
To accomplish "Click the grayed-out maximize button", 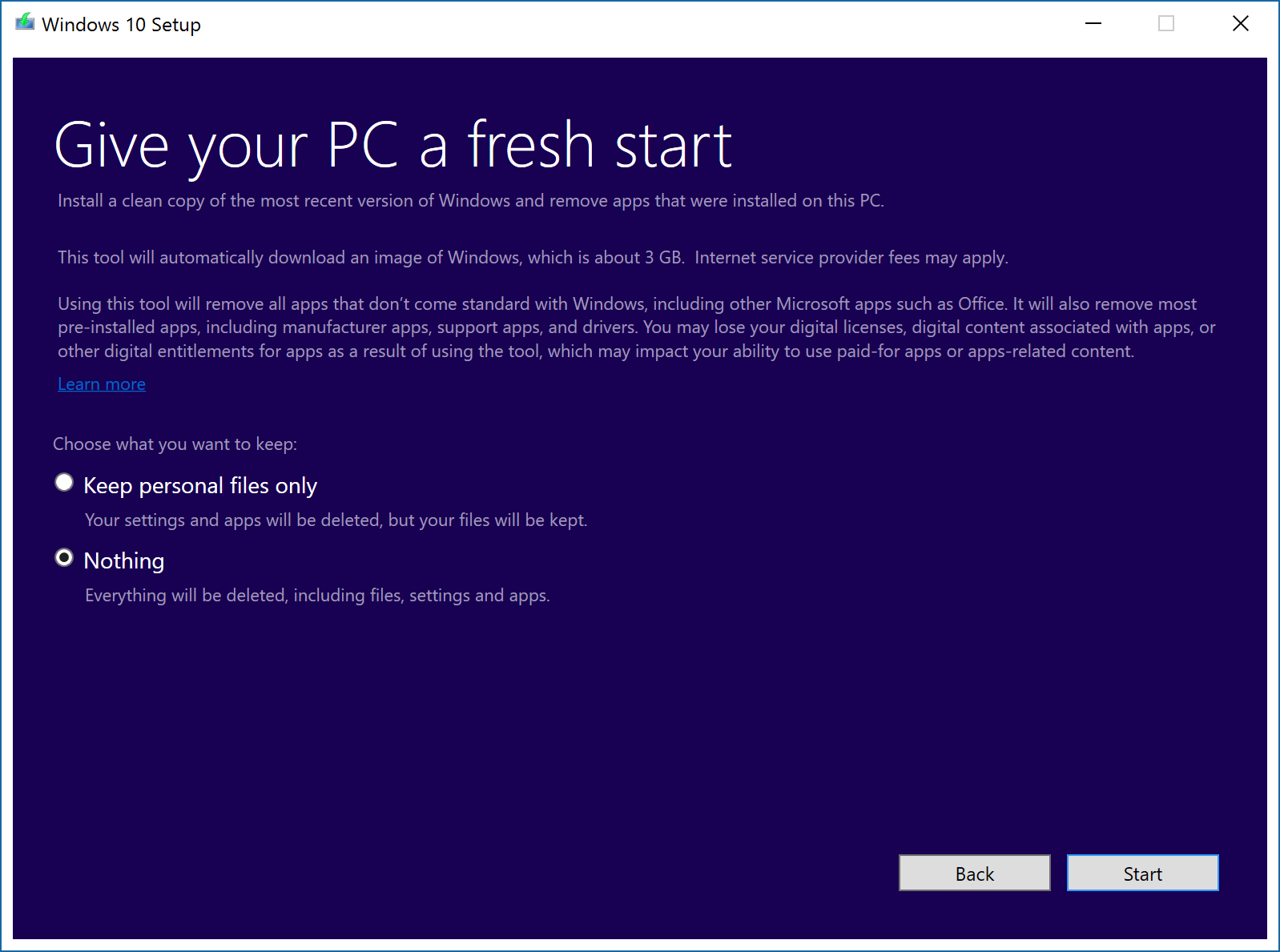I will click(1165, 24).
